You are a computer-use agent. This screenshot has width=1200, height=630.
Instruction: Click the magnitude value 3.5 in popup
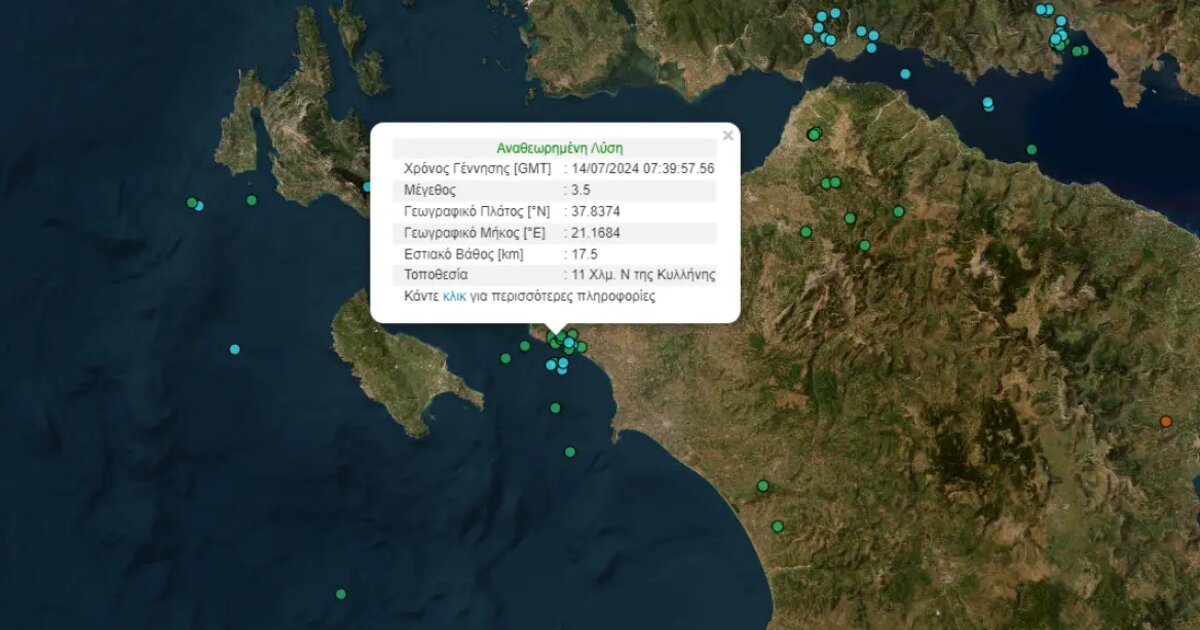[580, 189]
